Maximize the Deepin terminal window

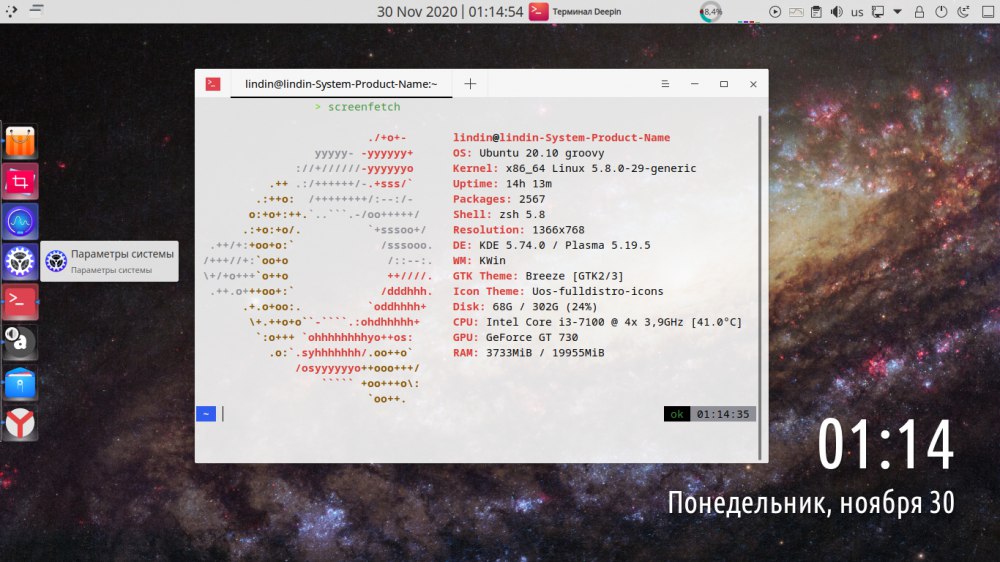pyautogui.click(x=724, y=84)
